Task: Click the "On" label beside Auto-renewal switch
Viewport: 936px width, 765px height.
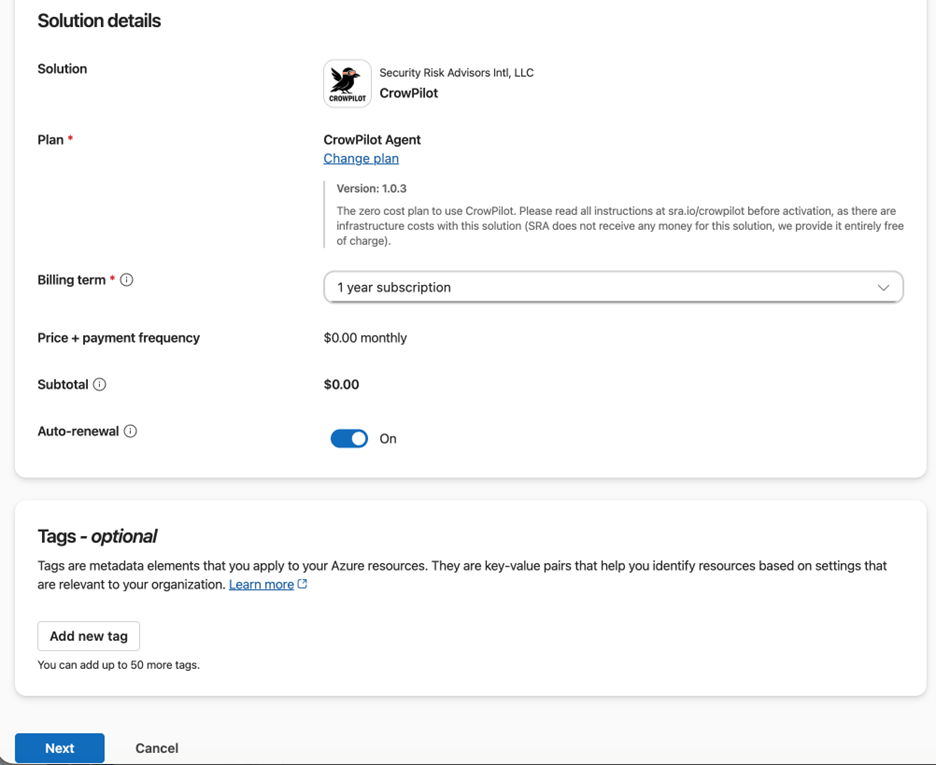Action: click(x=388, y=439)
